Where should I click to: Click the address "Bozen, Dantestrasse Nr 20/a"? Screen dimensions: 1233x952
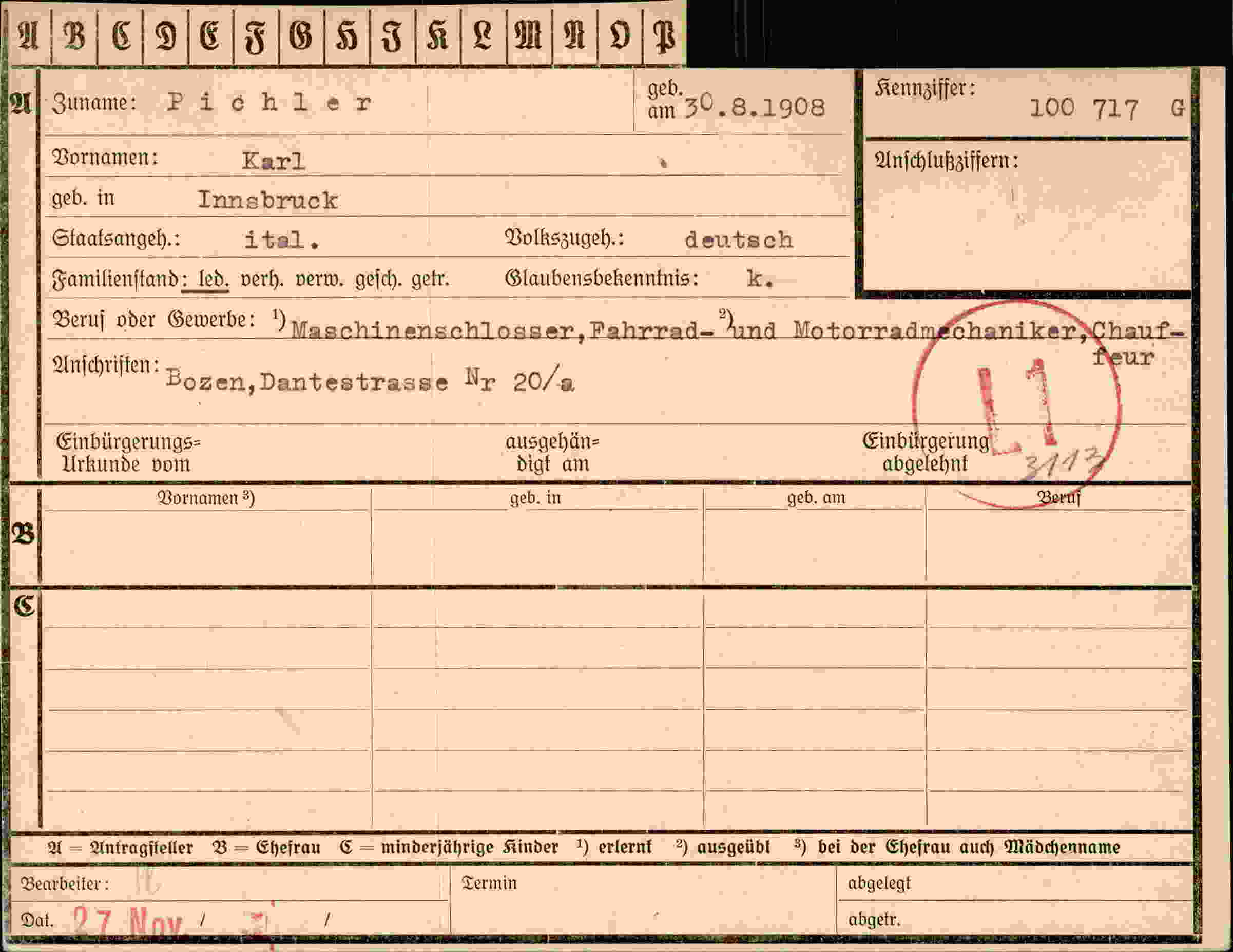[x=370, y=381]
